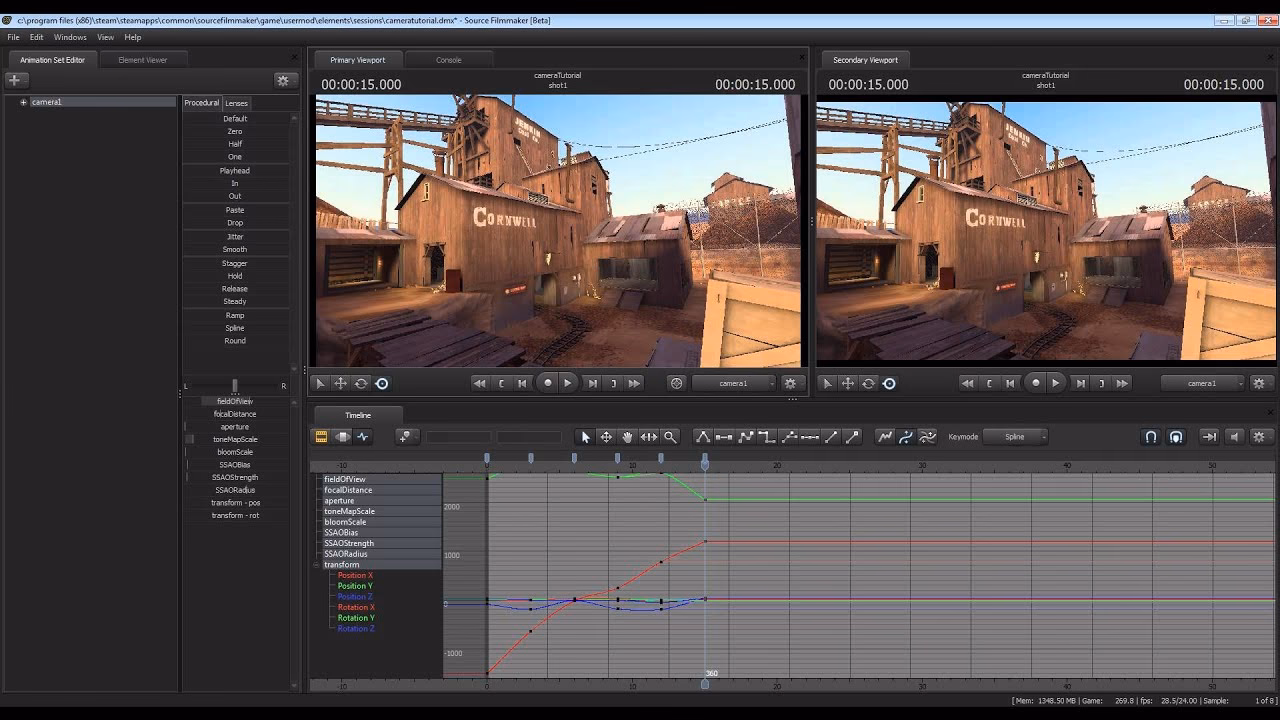1280x720 pixels.
Task: Select the scale keys tool in Timeline
Action: click(x=649, y=437)
